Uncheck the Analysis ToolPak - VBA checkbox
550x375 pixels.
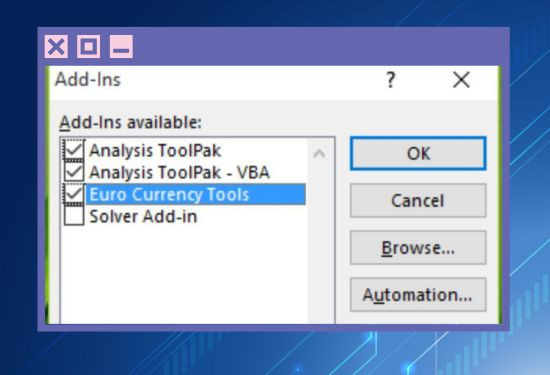[x=74, y=172]
